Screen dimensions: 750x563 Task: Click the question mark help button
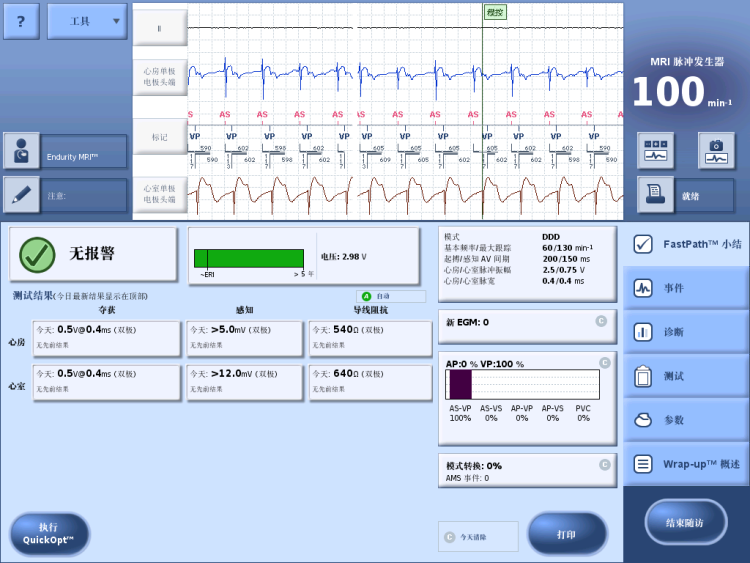(x=22, y=21)
